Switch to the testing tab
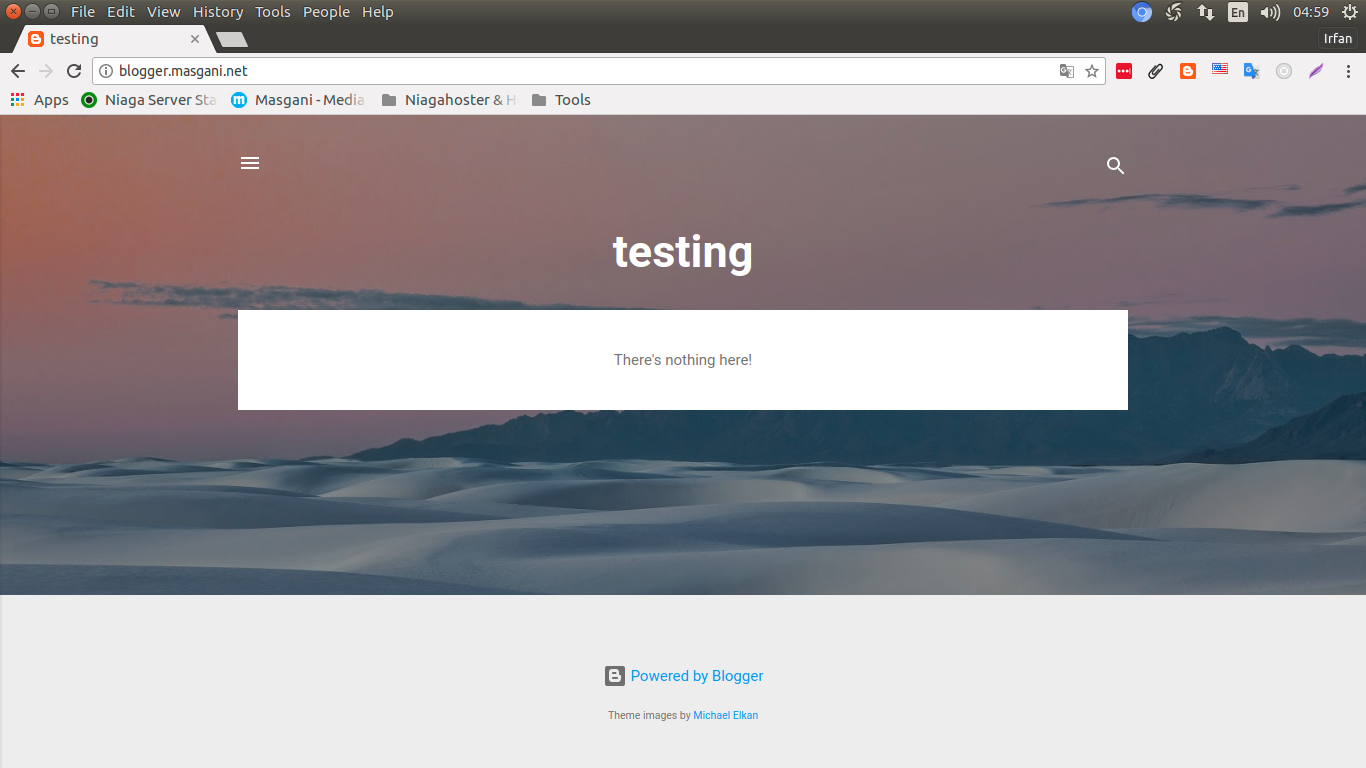Screen dimensions: 1366x768 click(x=113, y=39)
